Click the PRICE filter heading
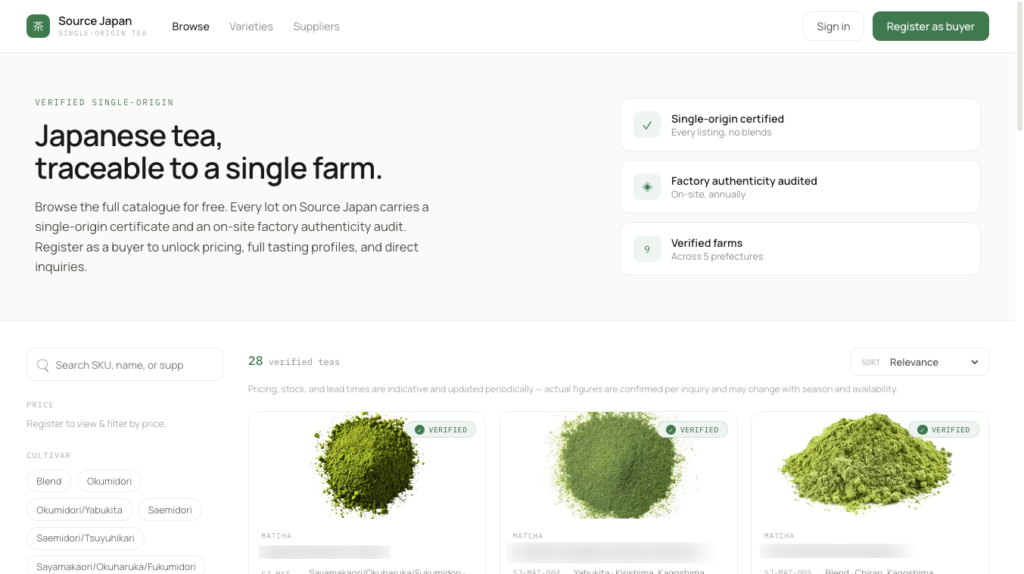 click(x=40, y=405)
